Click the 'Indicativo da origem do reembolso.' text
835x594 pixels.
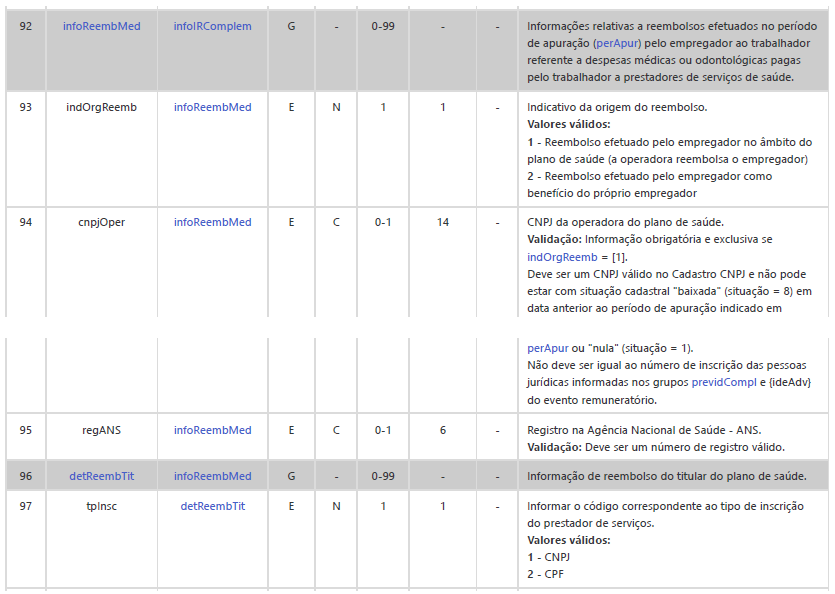click(x=617, y=107)
